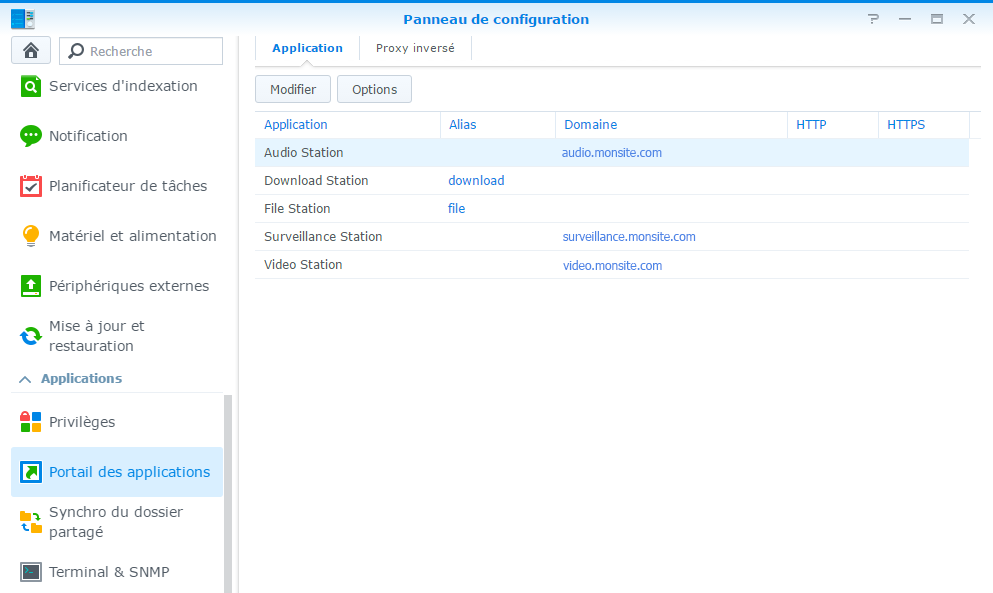This screenshot has width=993, height=593.
Task: Sort by the Alias column header
Action: coord(498,125)
